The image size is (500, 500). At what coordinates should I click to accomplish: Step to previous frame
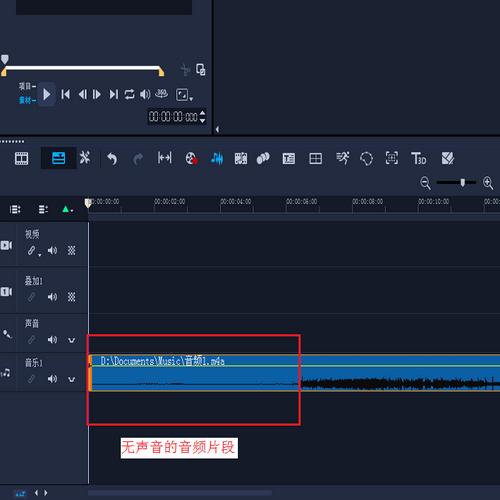coord(82,95)
